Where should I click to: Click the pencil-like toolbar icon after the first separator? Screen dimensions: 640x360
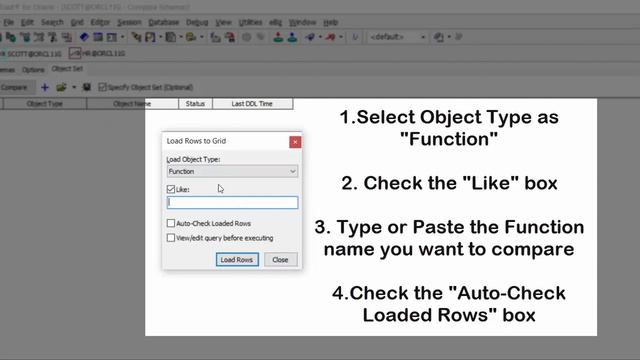click(136, 37)
